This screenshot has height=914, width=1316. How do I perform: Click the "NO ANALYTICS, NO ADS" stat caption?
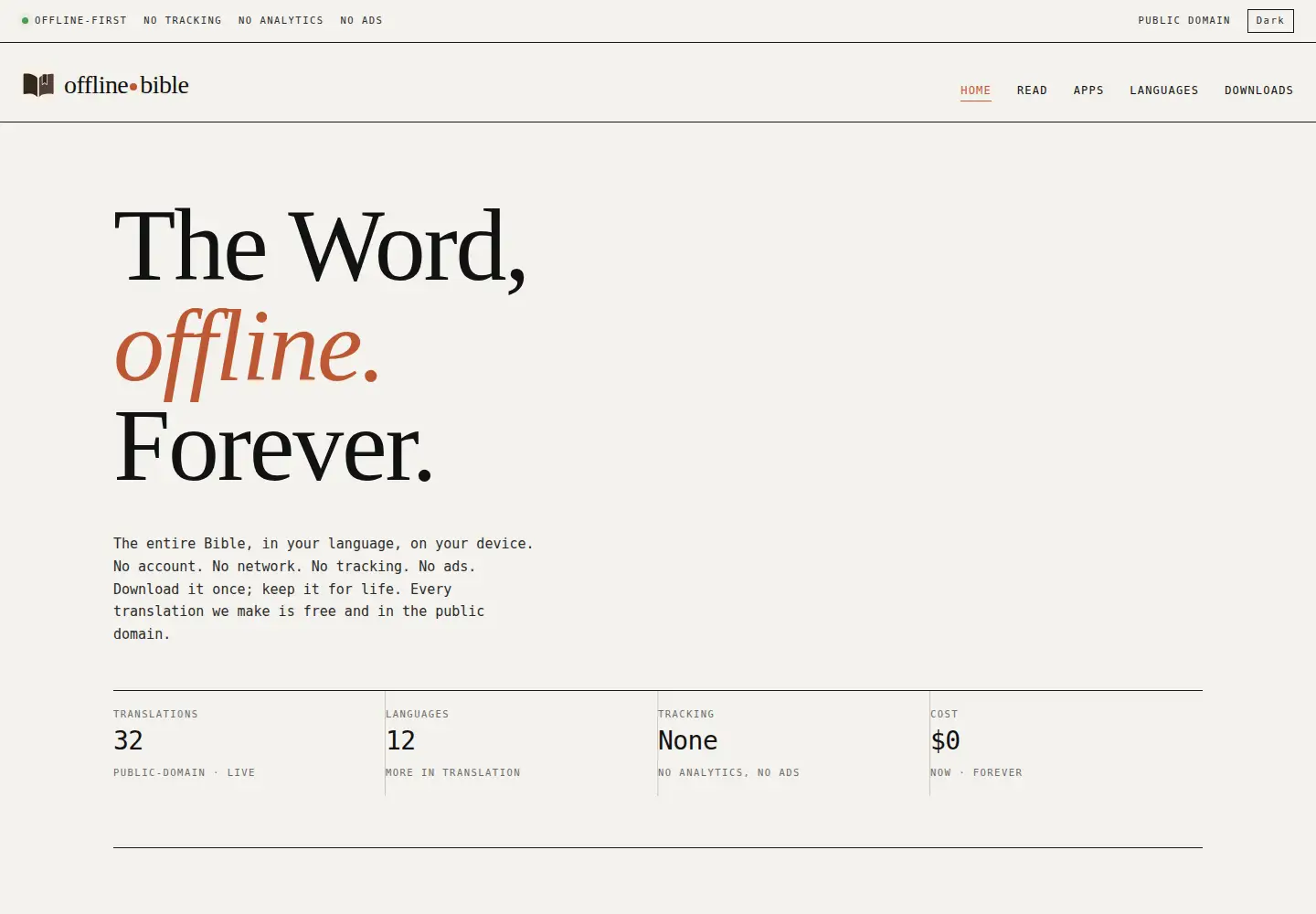pyautogui.click(x=728, y=772)
